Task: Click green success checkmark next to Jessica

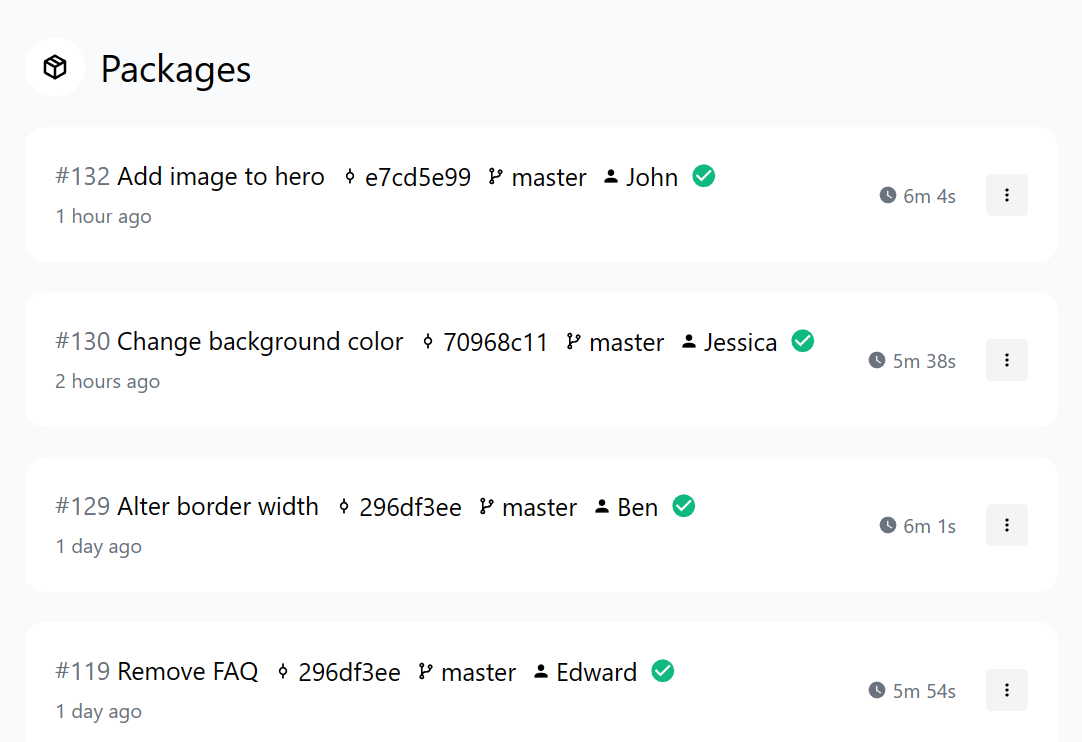Action: (802, 341)
